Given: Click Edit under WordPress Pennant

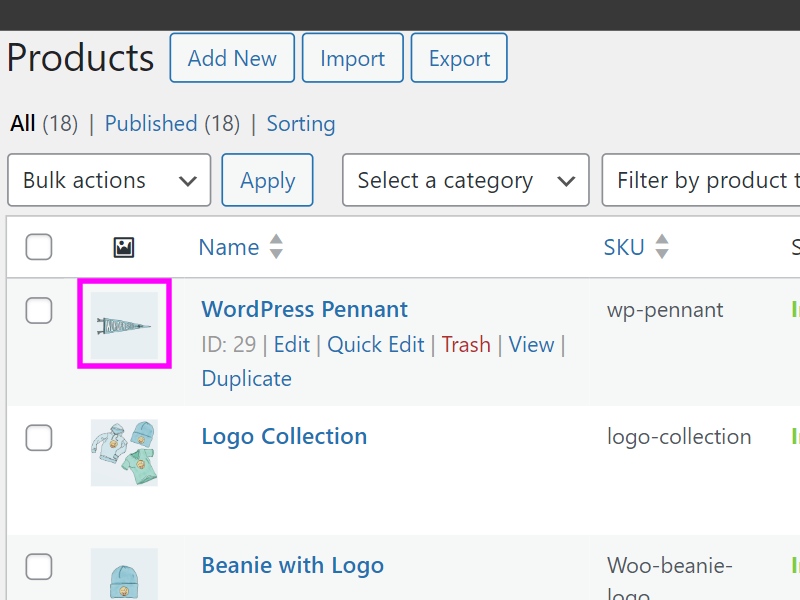Looking at the screenshot, I should click(292, 344).
